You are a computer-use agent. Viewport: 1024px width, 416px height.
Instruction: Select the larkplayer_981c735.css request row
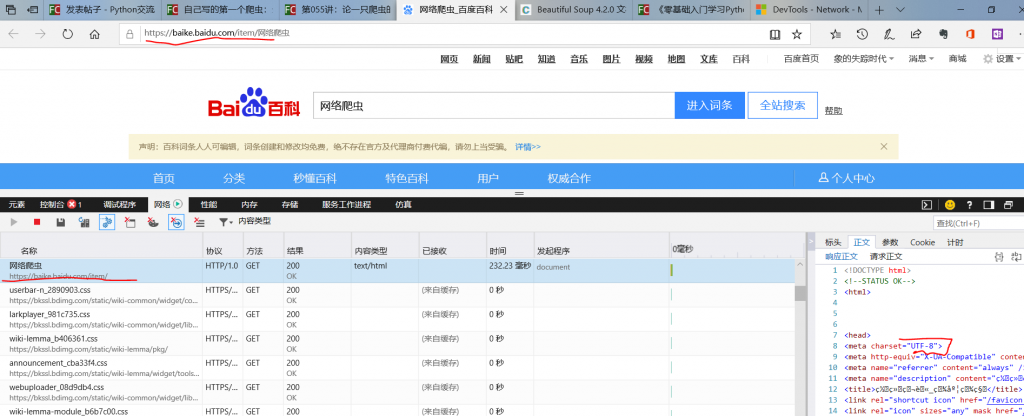click(398, 319)
